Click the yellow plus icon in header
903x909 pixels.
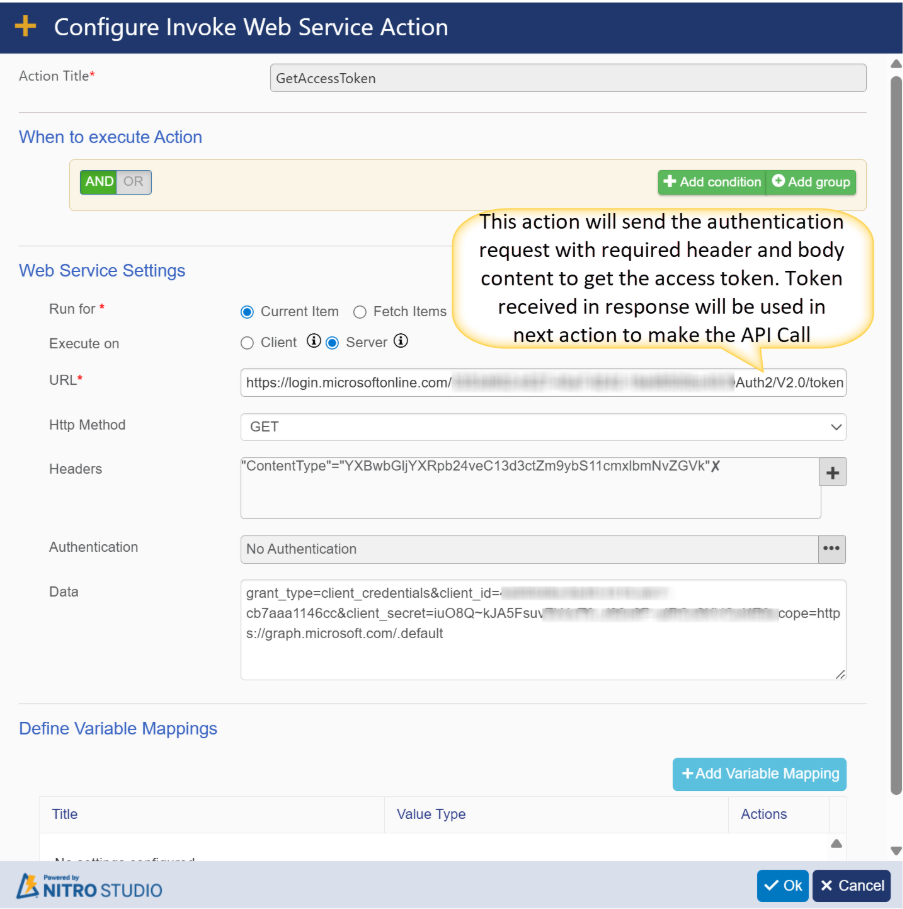(x=25, y=27)
